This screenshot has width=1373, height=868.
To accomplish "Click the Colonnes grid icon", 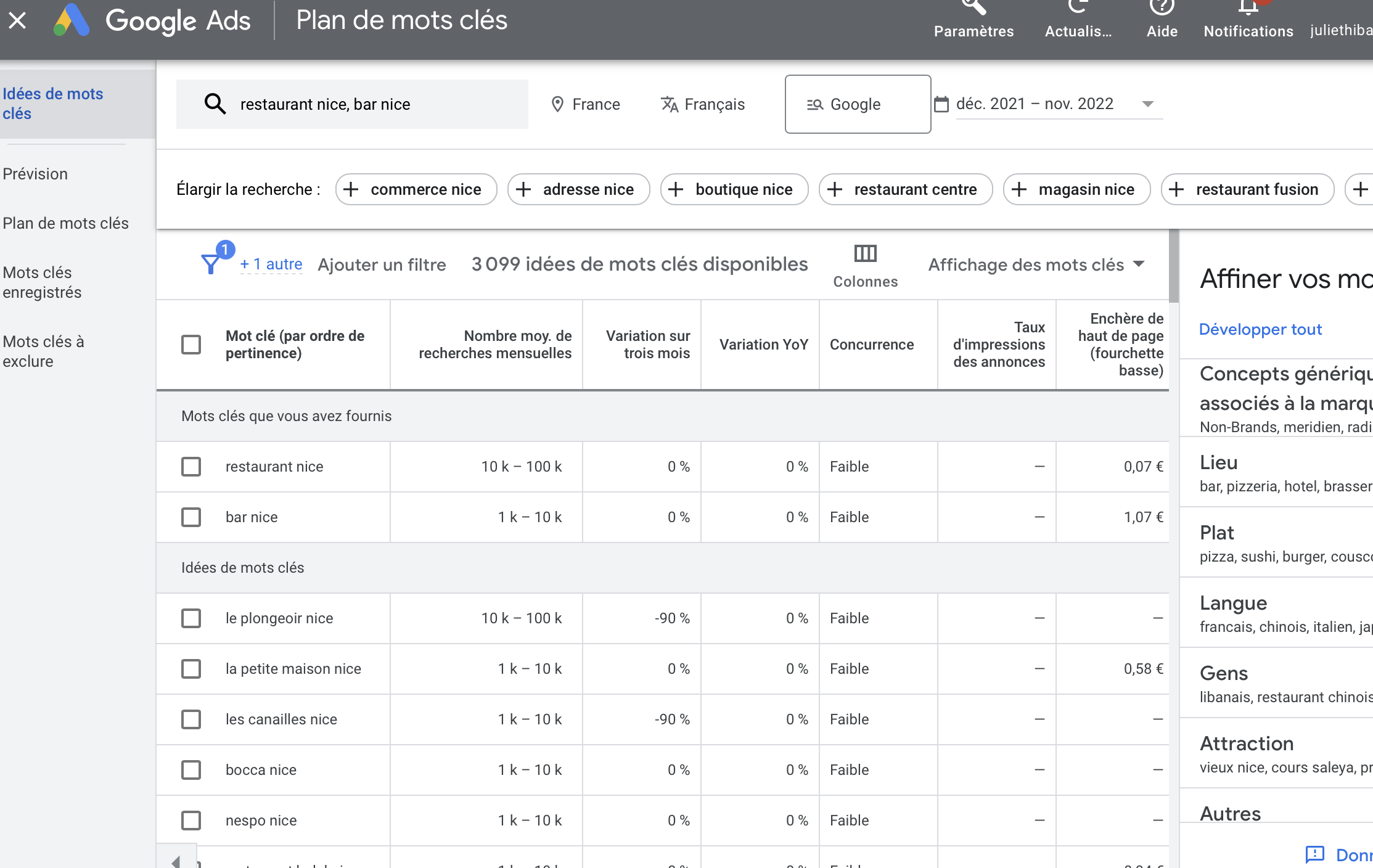I will (865, 253).
